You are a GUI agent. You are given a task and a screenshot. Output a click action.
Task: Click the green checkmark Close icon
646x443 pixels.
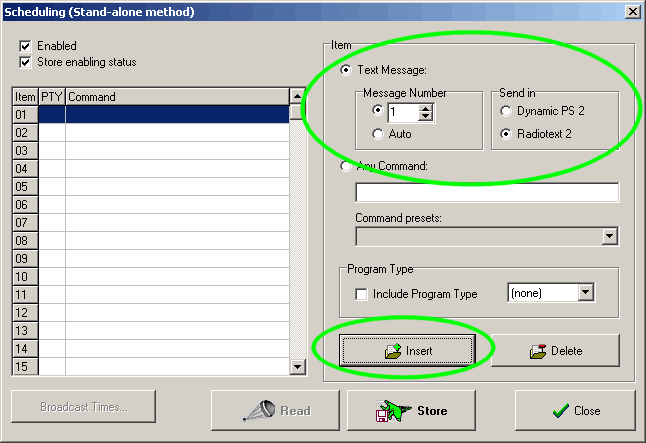[561, 410]
